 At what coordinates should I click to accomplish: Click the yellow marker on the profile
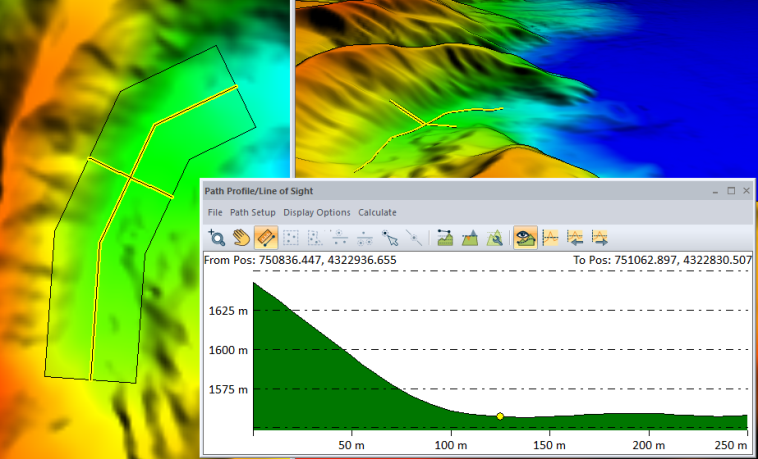(500, 416)
